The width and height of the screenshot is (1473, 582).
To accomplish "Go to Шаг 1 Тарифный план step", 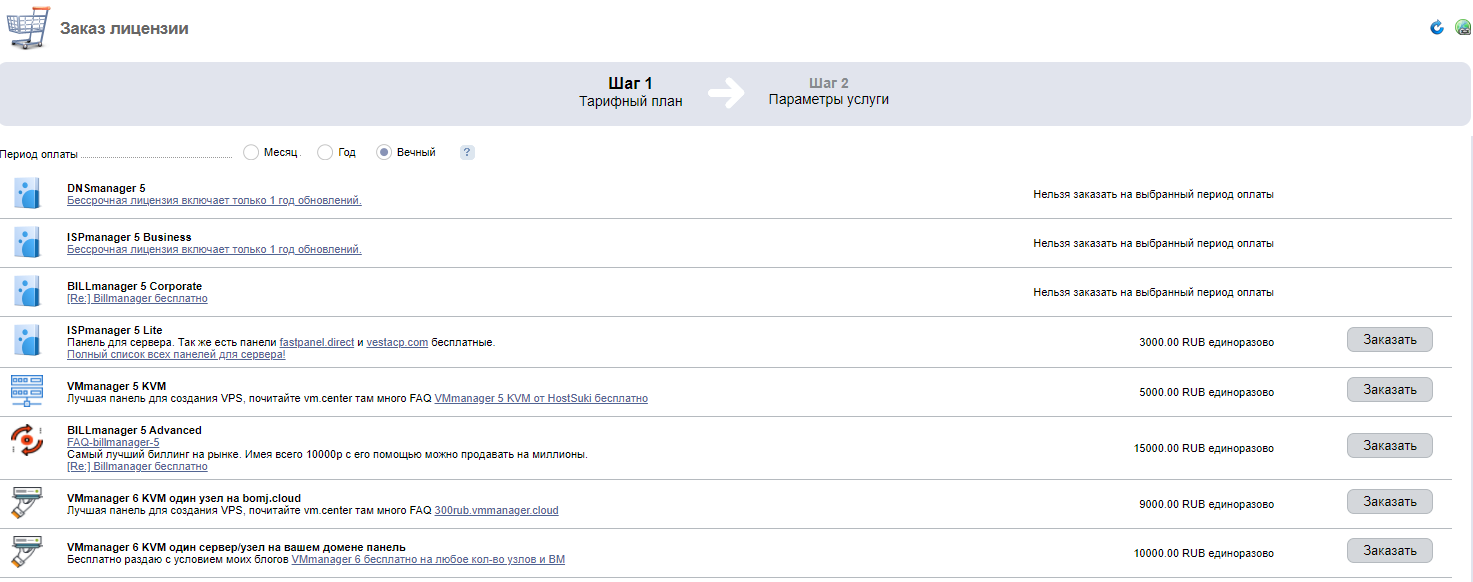I will [630, 92].
